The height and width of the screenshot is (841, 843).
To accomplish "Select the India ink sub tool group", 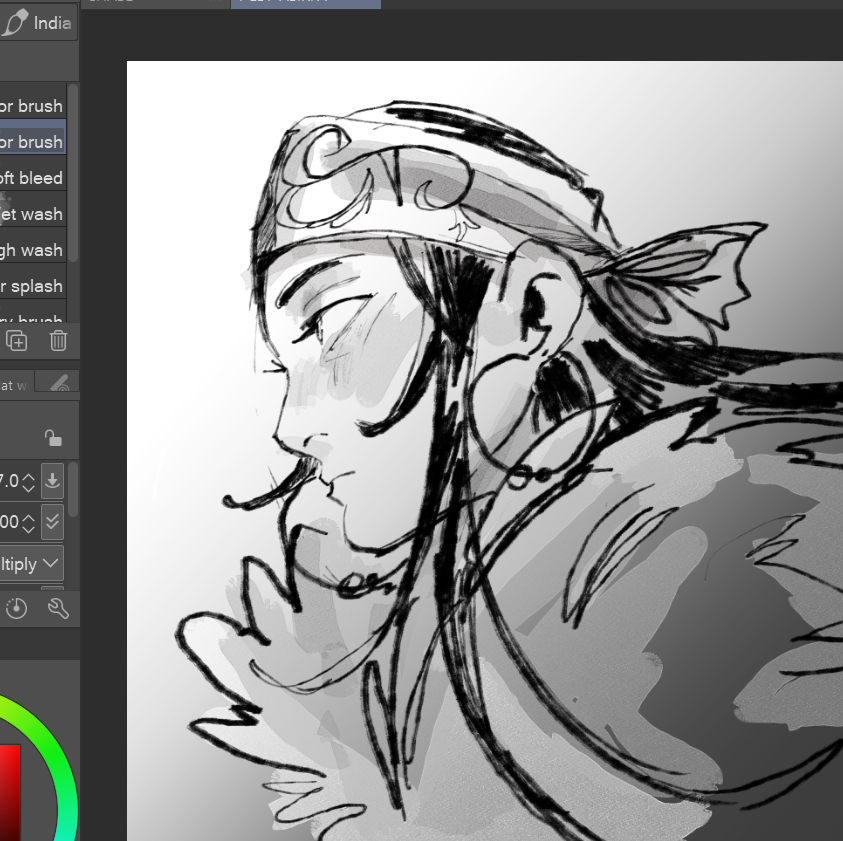I will (x=37, y=23).
